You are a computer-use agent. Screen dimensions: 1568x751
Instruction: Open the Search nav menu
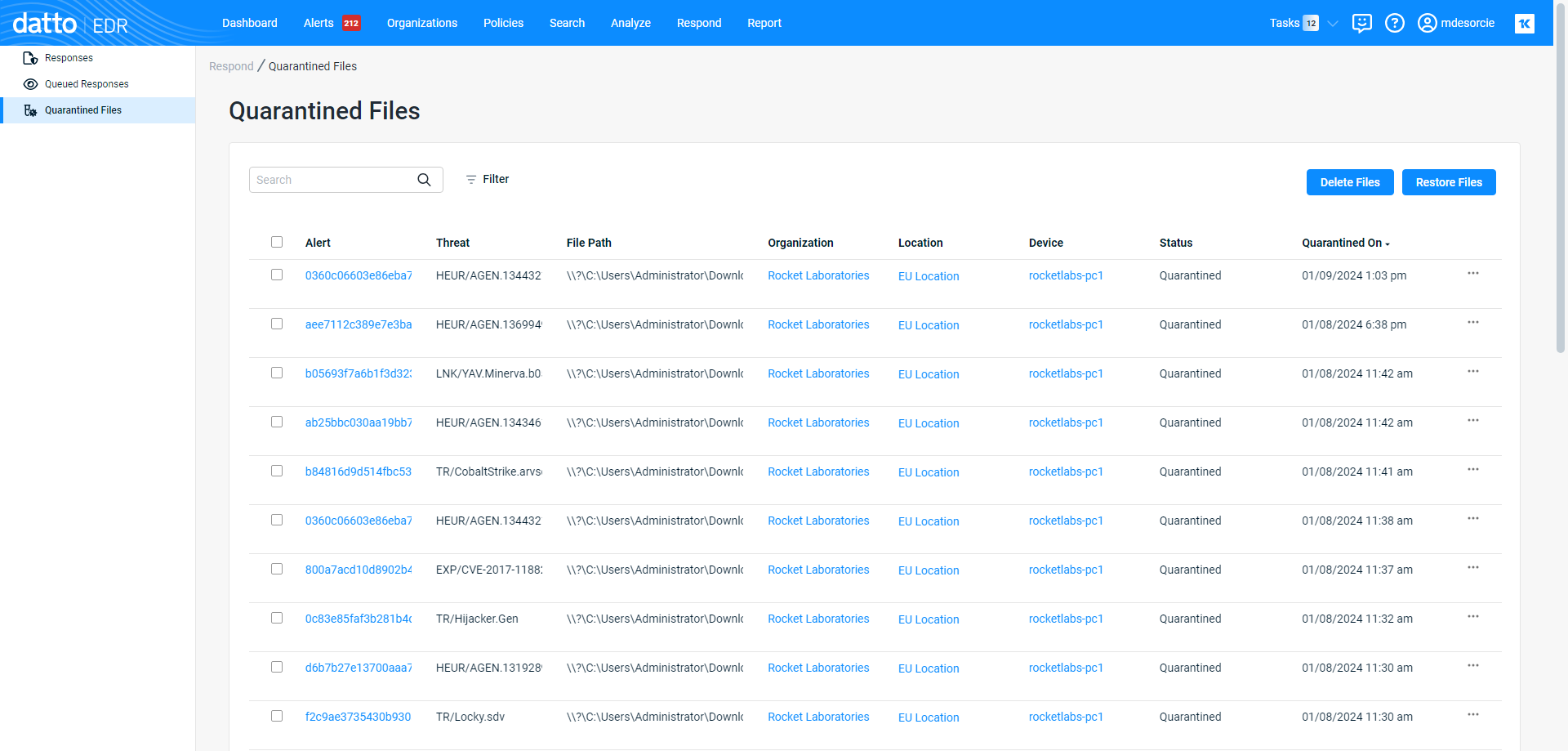(567, 23)
